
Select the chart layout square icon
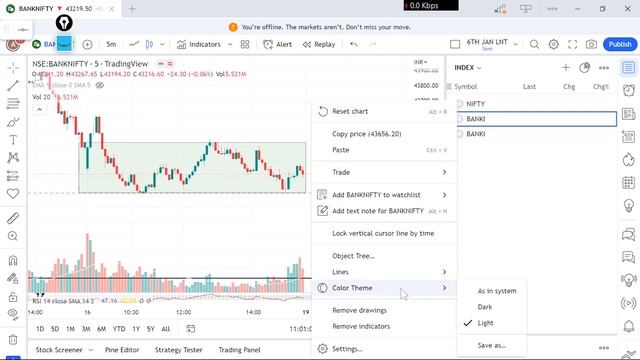(455, 44)
